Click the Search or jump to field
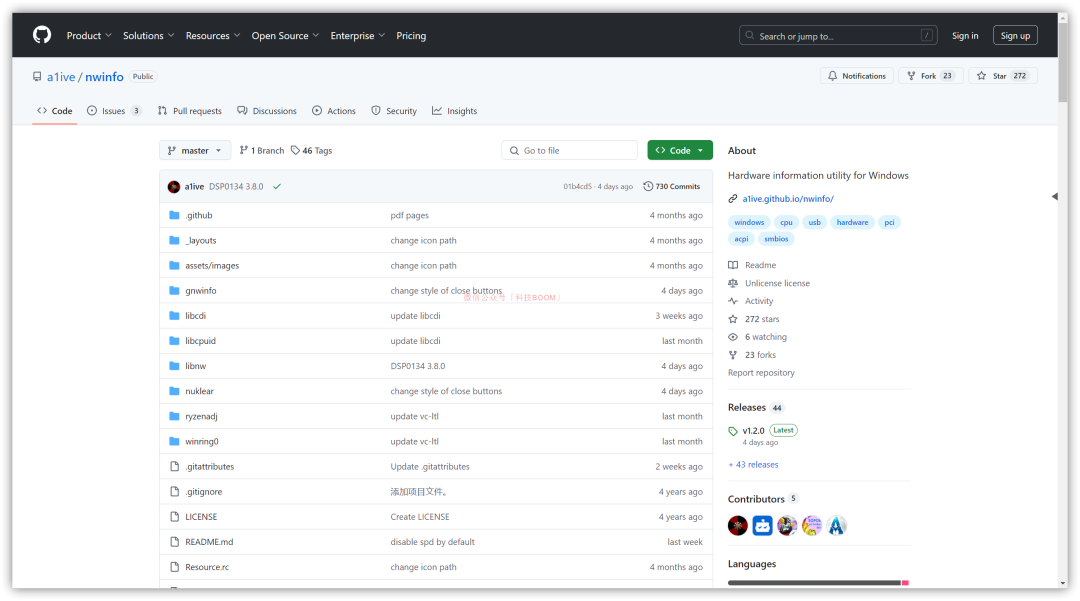1080x601 pixels. click(x=838, y=36)
